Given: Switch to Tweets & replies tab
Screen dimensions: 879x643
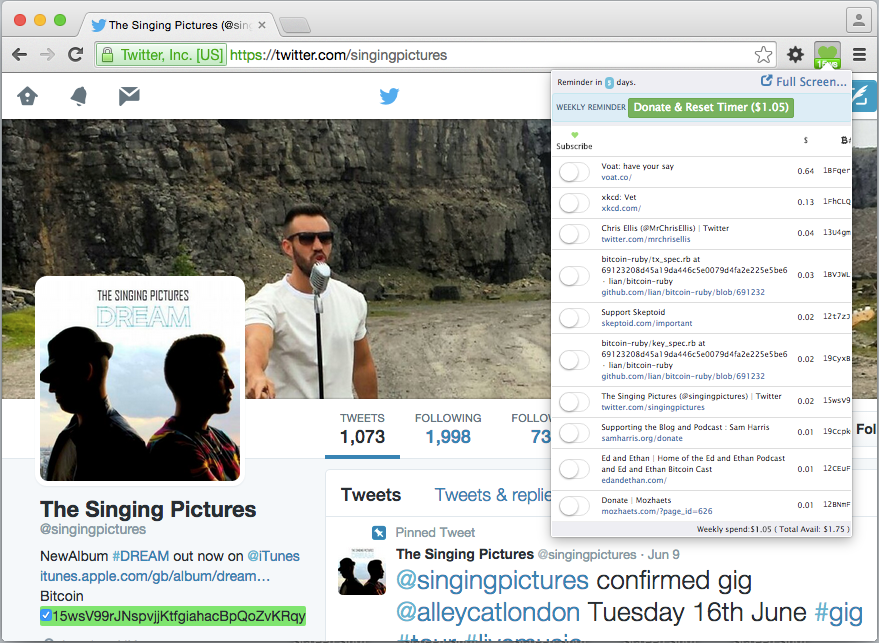Looking at the screenshot, I should (x=493, y=495).
